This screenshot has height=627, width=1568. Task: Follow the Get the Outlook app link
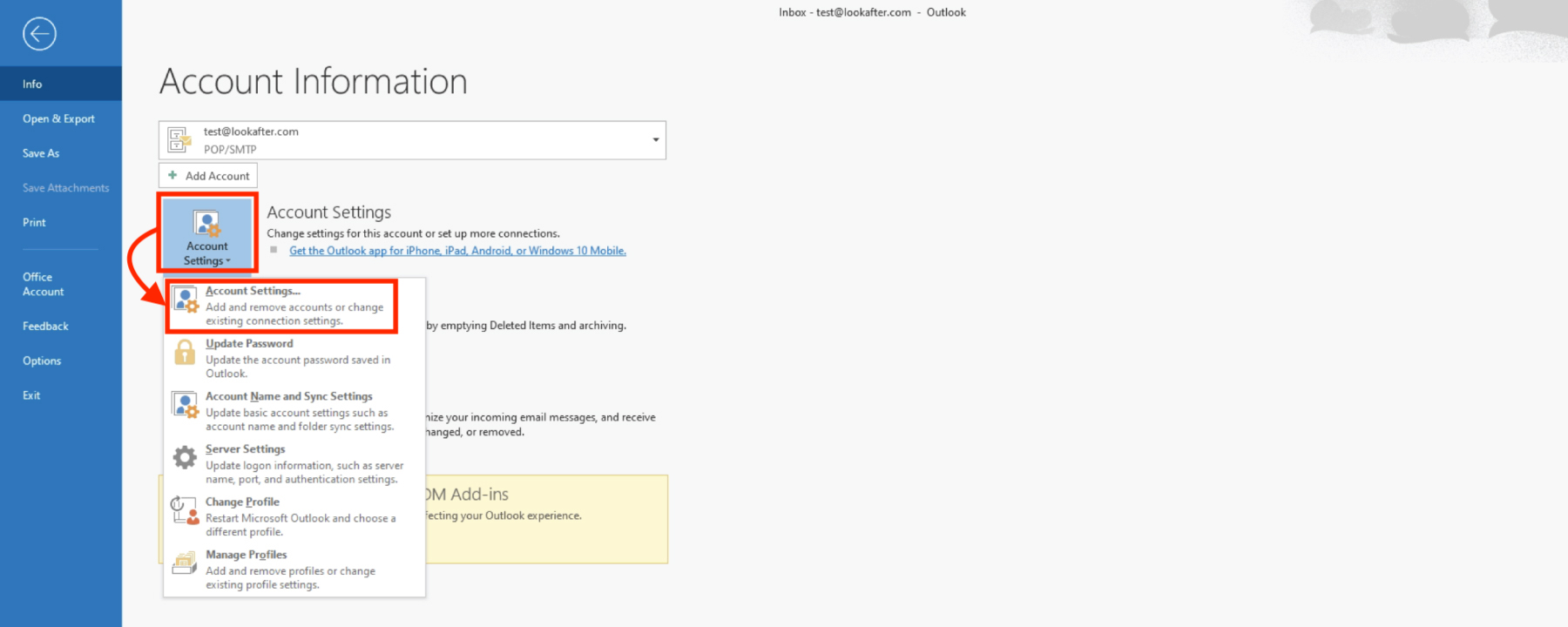point(457,251)
